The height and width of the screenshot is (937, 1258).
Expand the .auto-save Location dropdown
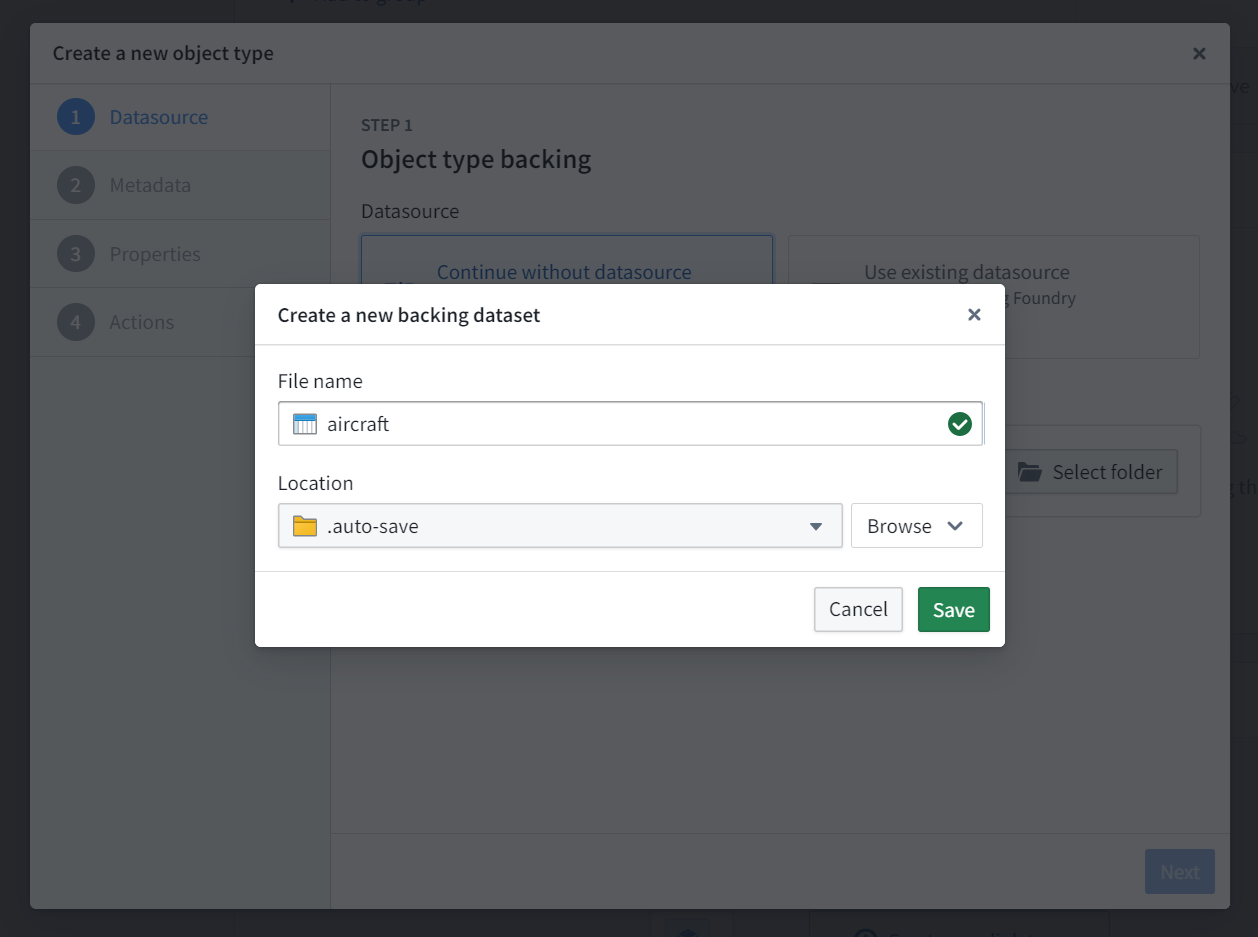pyautogui.click(x=560, y=526)
